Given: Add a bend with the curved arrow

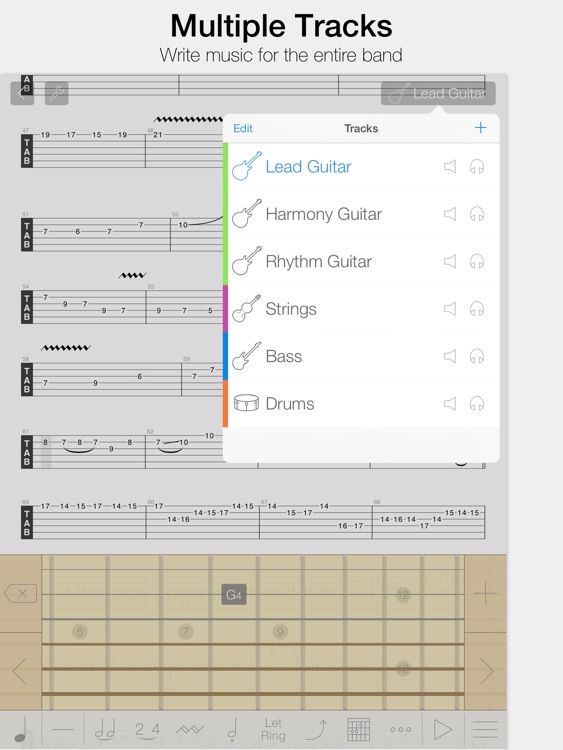Looking at the screenshot, I should [317, 729].
